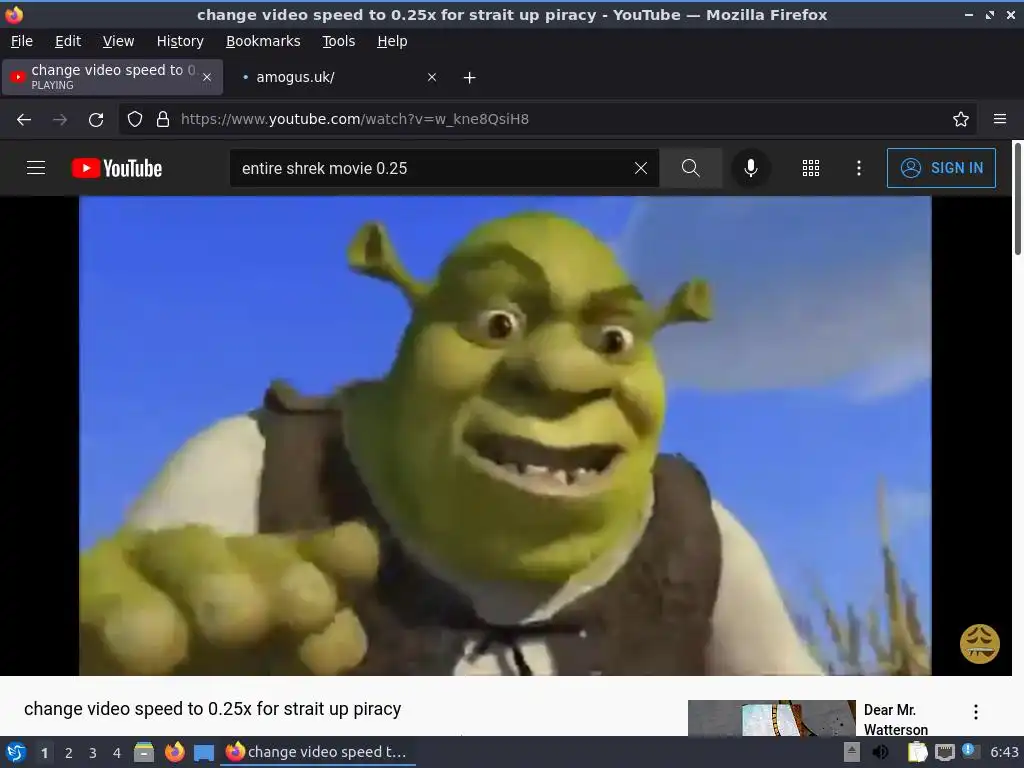1024x768 pixels.
Task: Open the Tools menu
Action: [x=338, y=41]
